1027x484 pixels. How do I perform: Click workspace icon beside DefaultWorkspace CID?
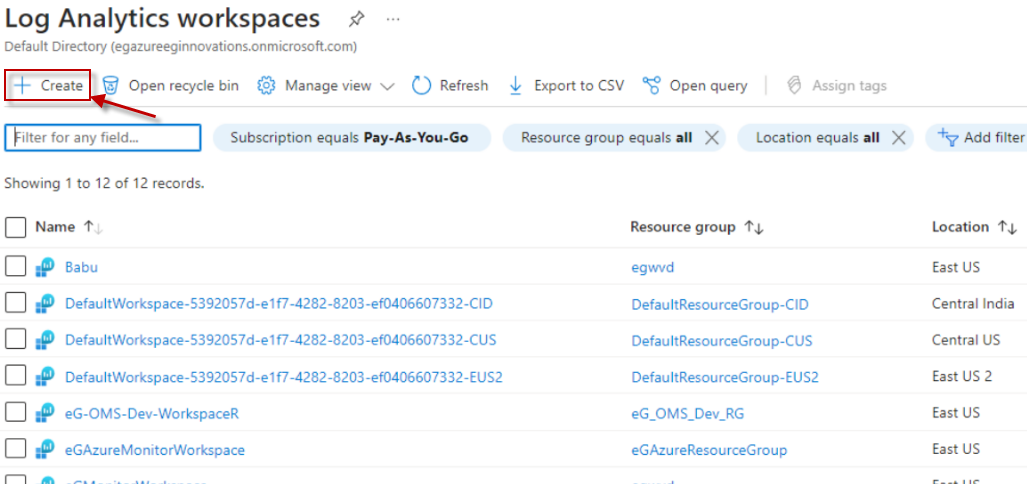click(x=45, y=304)
